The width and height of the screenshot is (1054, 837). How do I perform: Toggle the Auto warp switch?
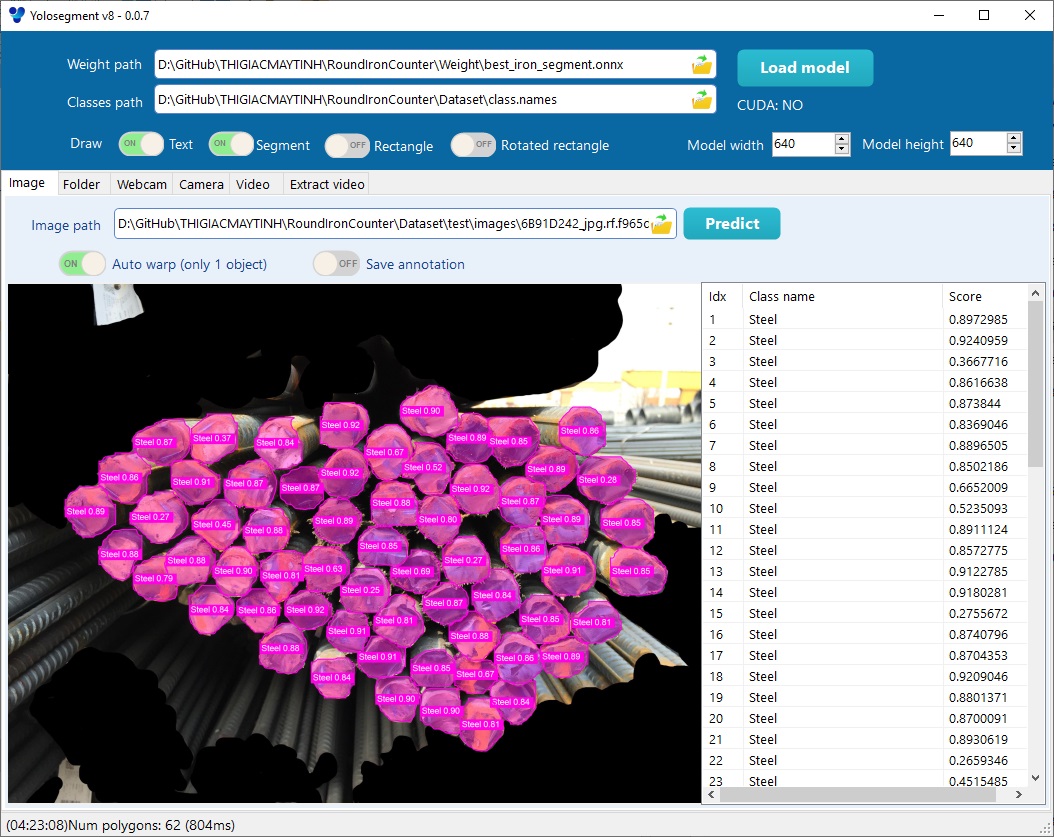tap(83, 264)
